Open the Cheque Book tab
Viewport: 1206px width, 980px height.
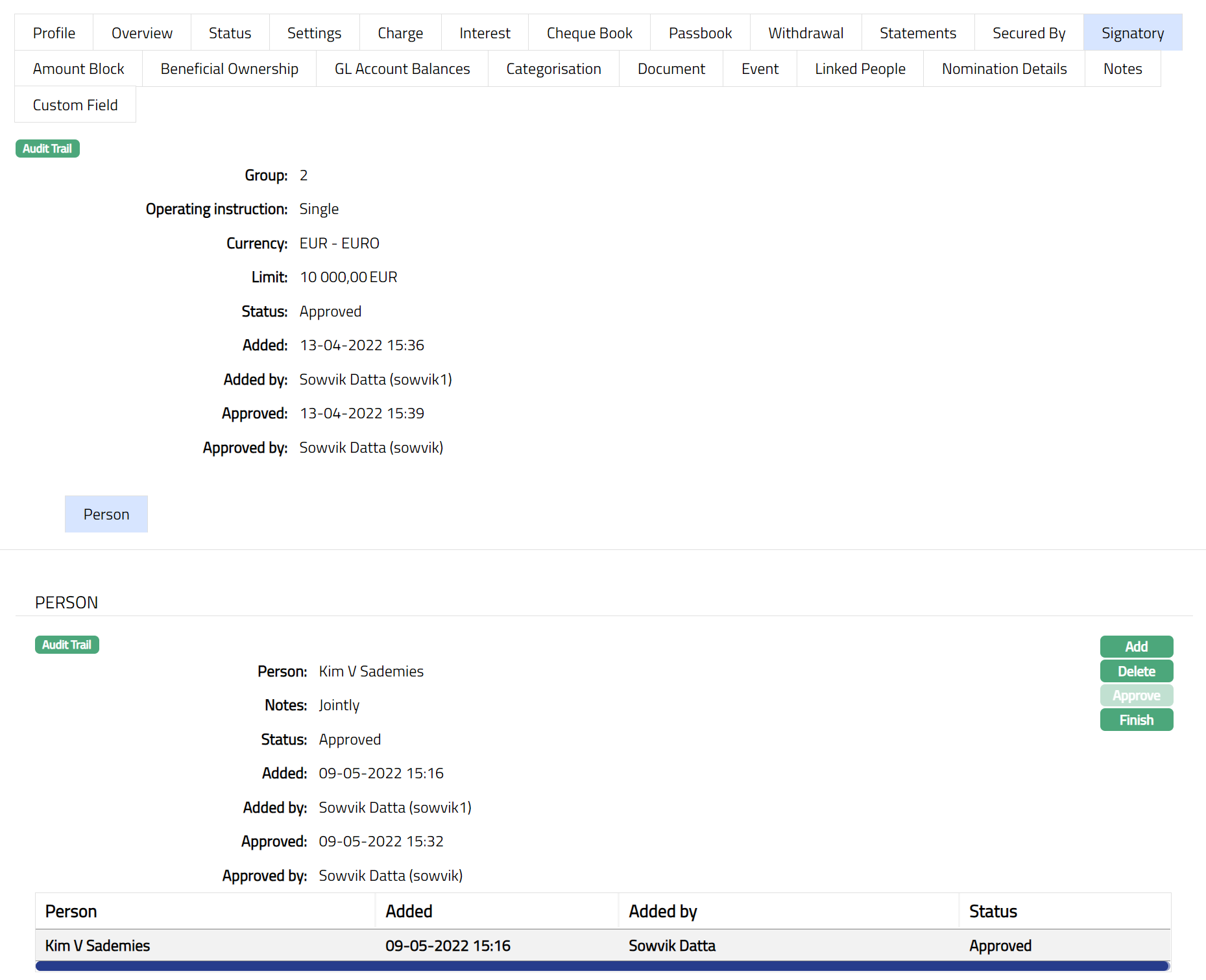(x=589, y=33)
